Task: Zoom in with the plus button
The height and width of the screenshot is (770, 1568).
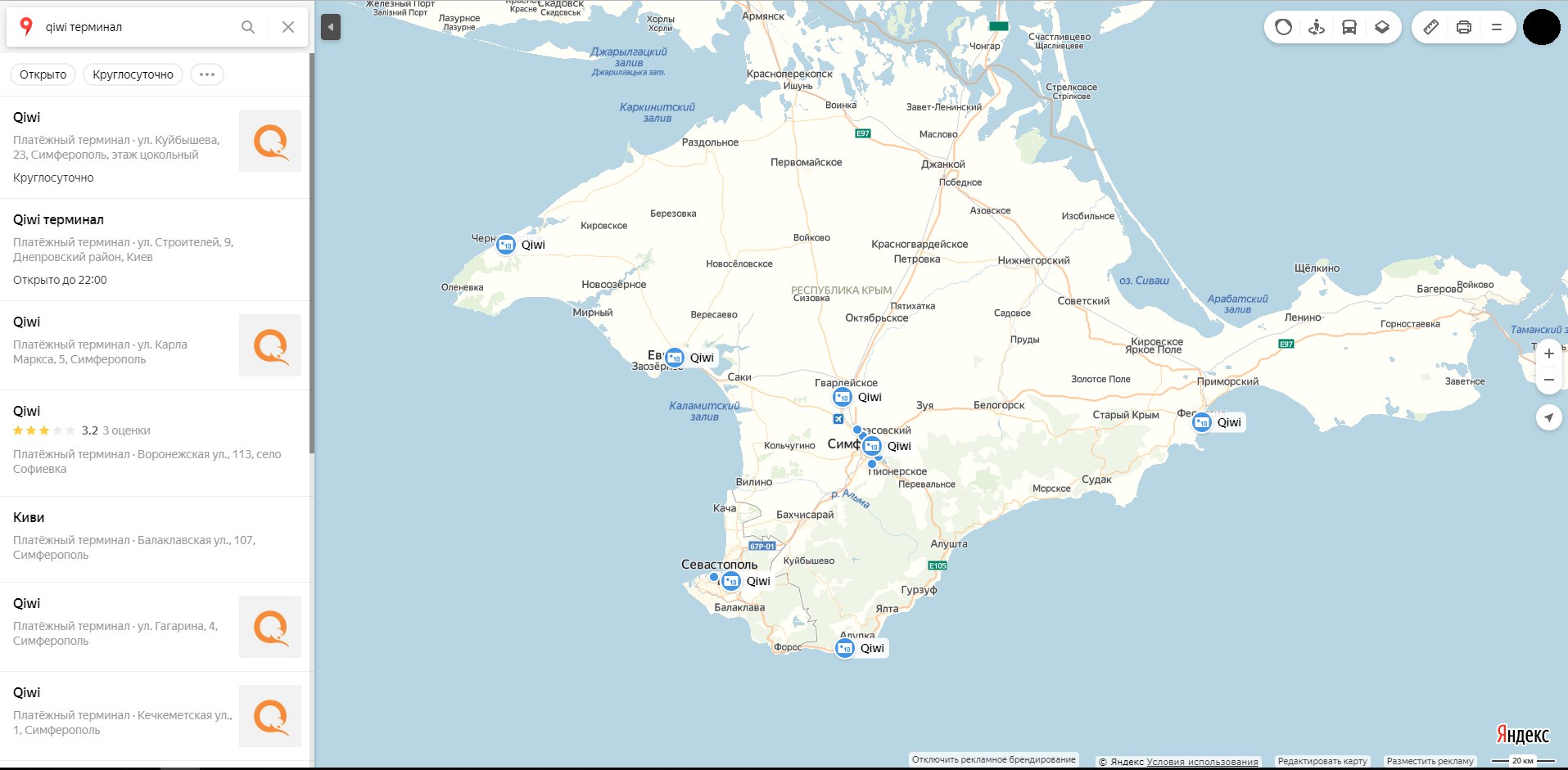Action: pyautogui.click(x=1548, y=354)
